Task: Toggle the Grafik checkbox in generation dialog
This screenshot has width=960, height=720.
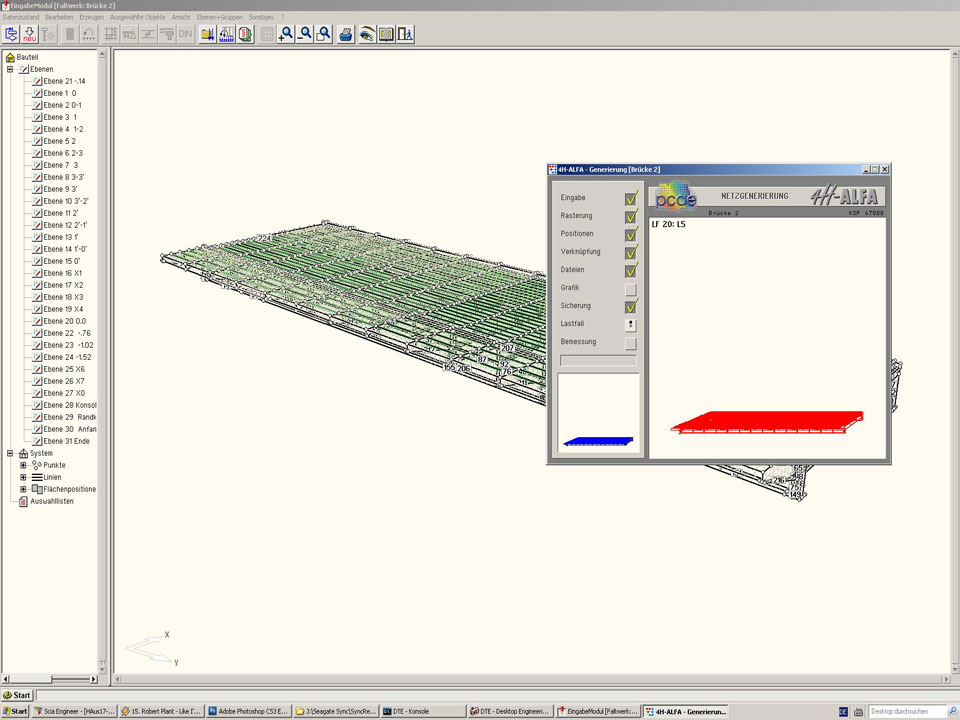Action: (x=630, y=288)
